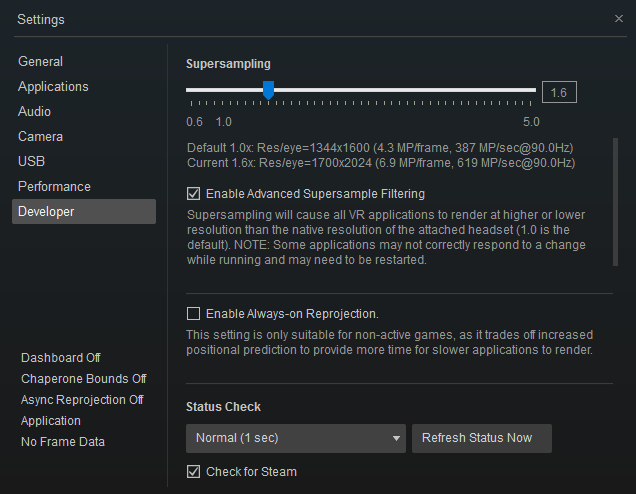Image resolution: width=636 pixels, height=494 pixels.
Task: Click Async Reprojection Off status text
Action: 82,400
